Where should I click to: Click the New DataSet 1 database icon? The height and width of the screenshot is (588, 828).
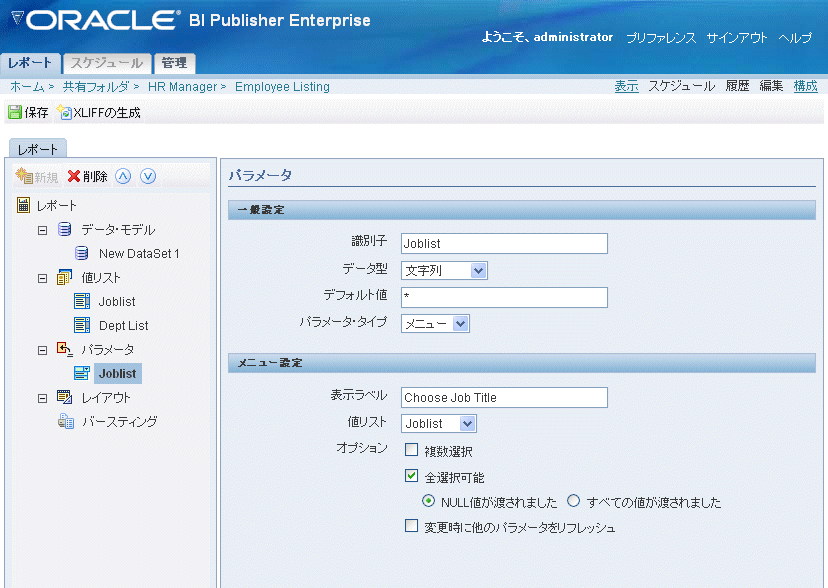81,253
